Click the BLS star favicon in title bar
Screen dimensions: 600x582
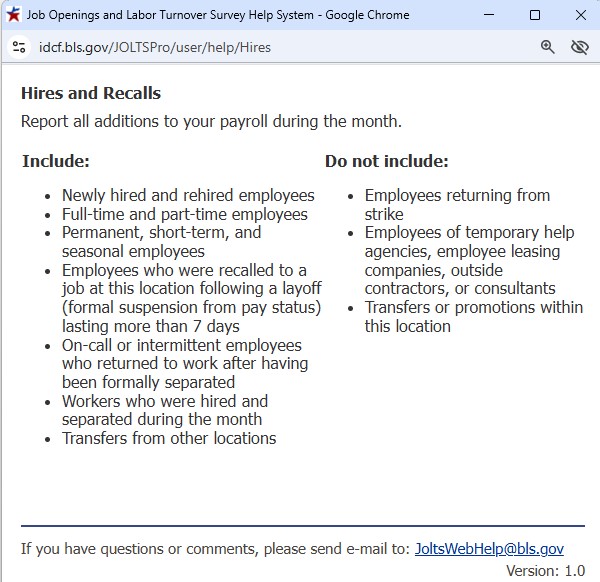[13, 15]
